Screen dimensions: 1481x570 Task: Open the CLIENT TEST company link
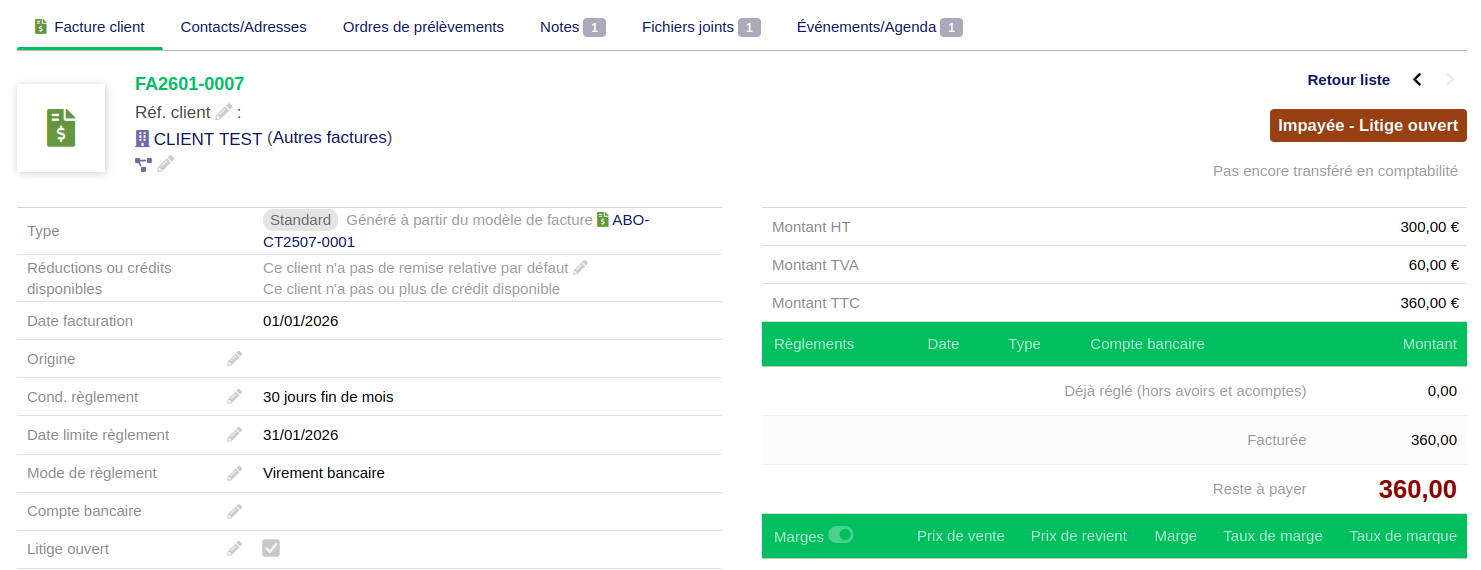(x=207, y=139)
